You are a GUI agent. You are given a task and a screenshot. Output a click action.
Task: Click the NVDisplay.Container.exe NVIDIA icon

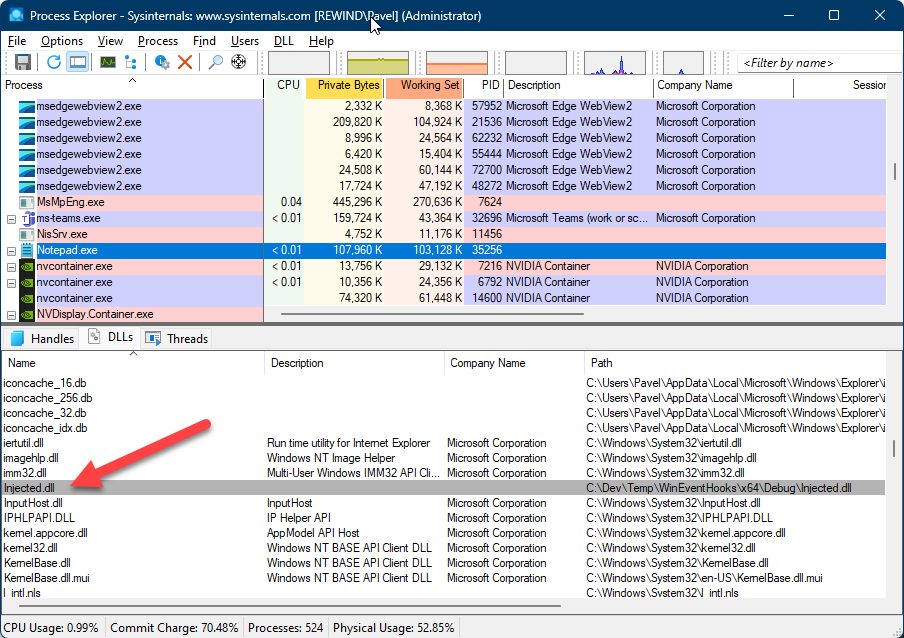click(x=27, y=315)
